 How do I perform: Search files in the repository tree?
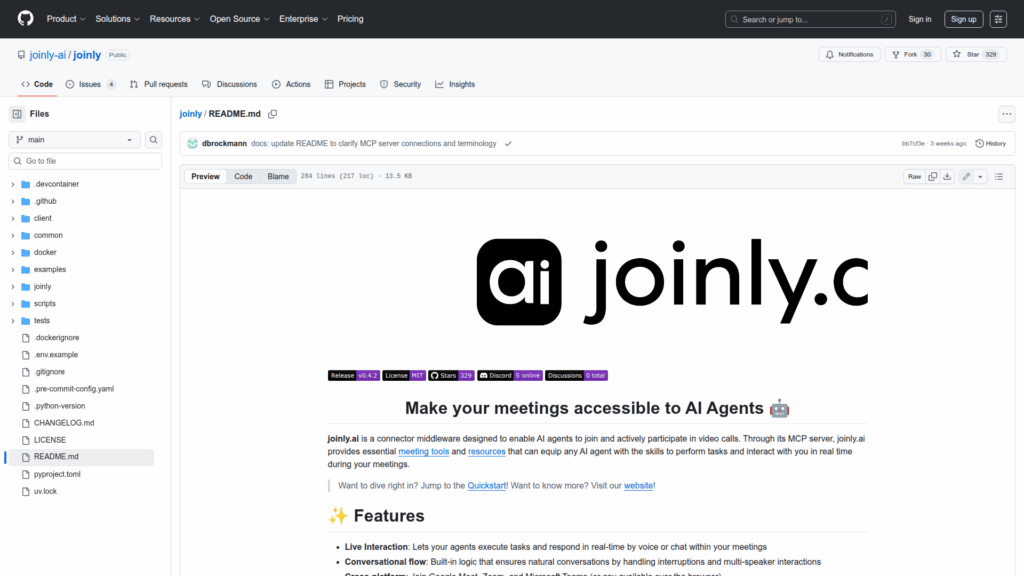(x=153, y=140)
